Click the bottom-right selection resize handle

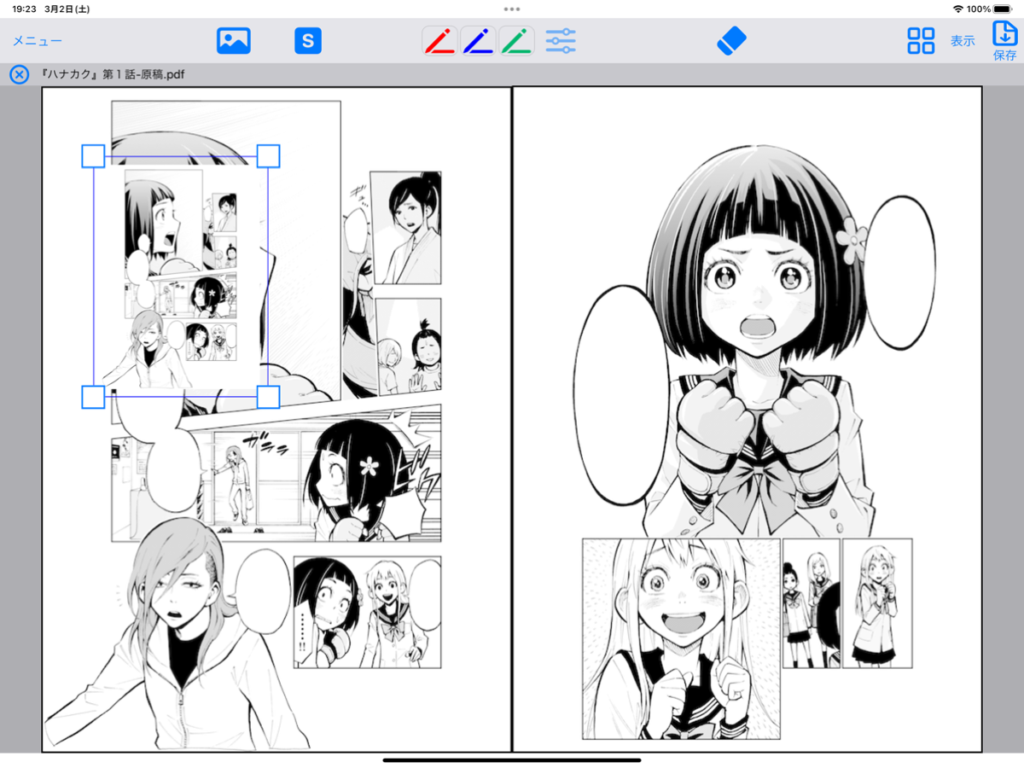pos(268,397)
